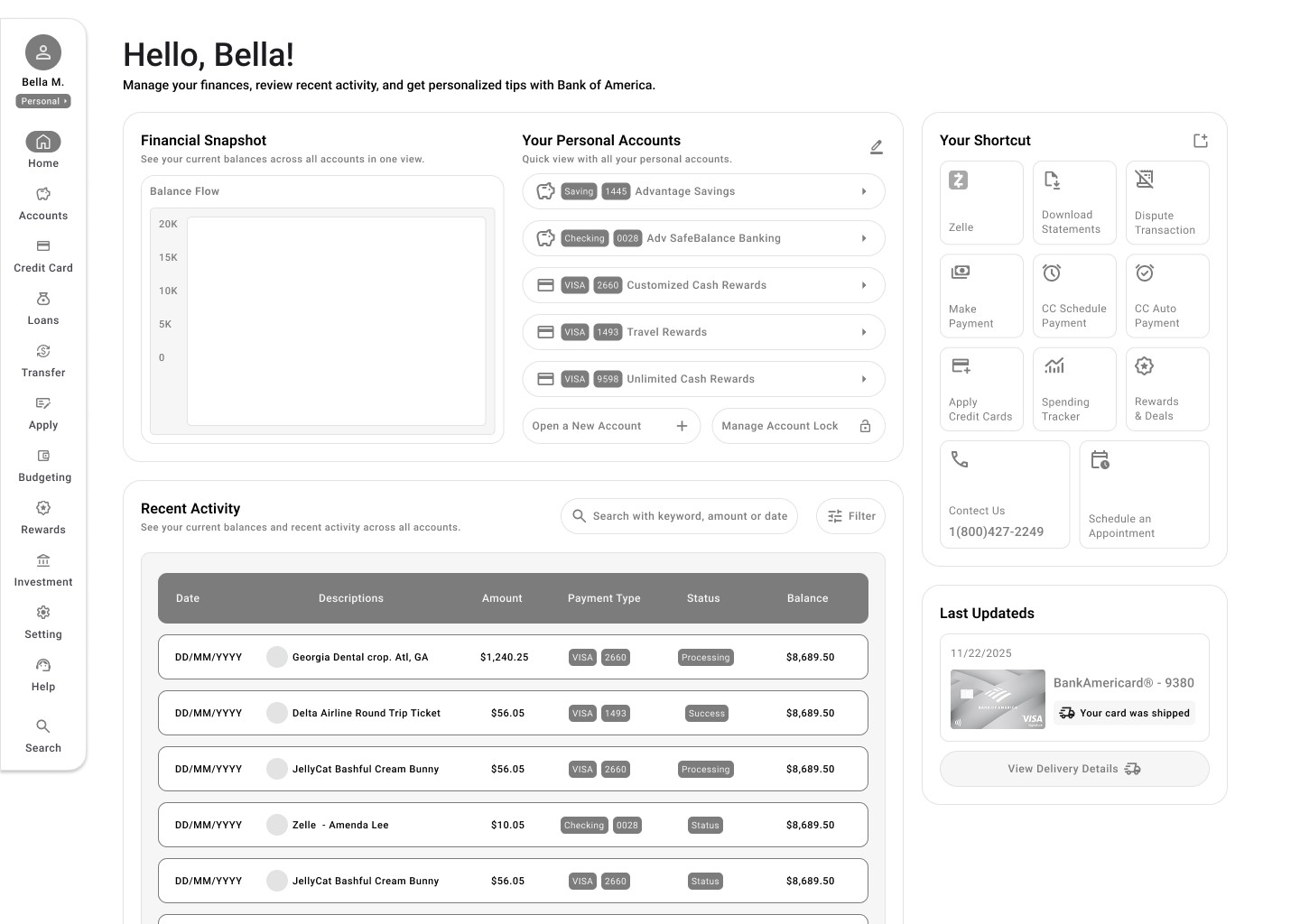The width and height of the screenshot is (1300, 924).
Task: Open Schedule an Appointment tile
Action: [x=1145, y=494]
